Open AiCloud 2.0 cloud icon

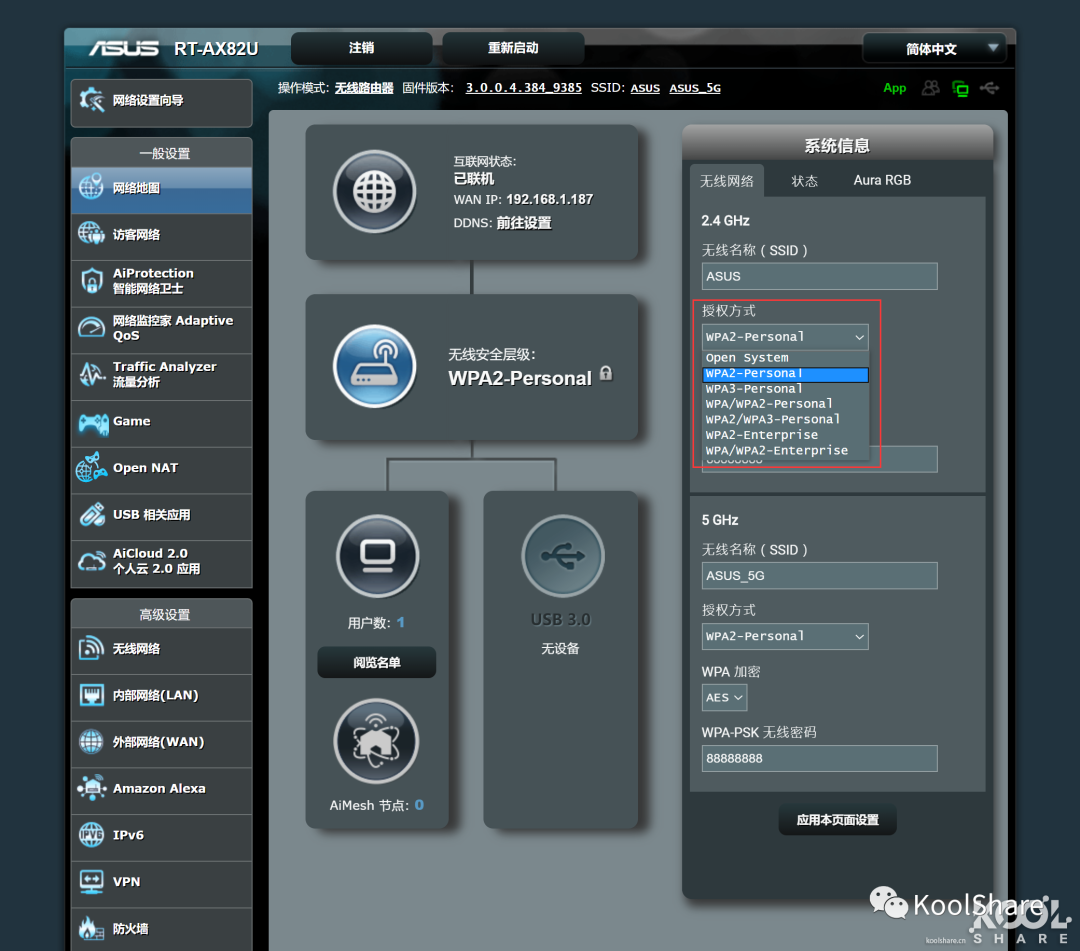click(x=92, y=561)
